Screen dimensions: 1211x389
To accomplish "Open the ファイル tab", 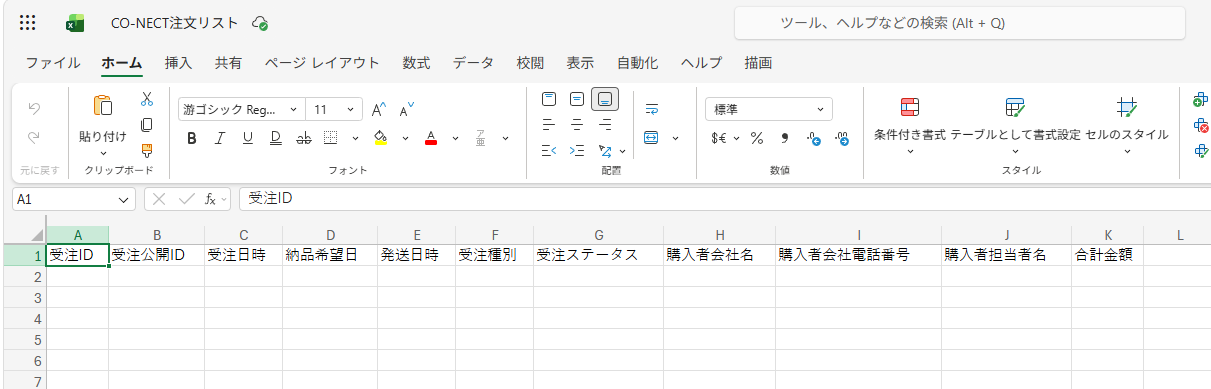I will [x=53, y=62].
